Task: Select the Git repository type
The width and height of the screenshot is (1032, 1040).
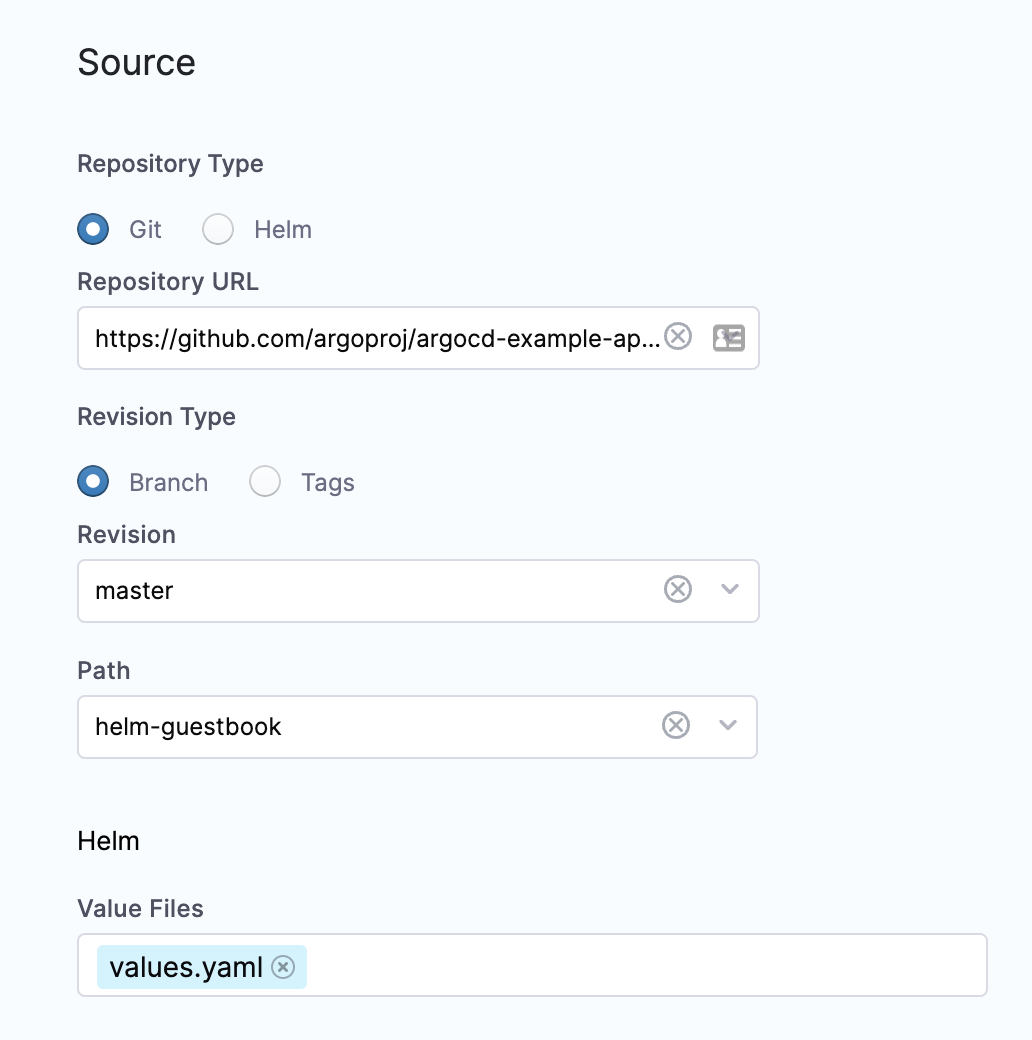Action: point(92,229)
